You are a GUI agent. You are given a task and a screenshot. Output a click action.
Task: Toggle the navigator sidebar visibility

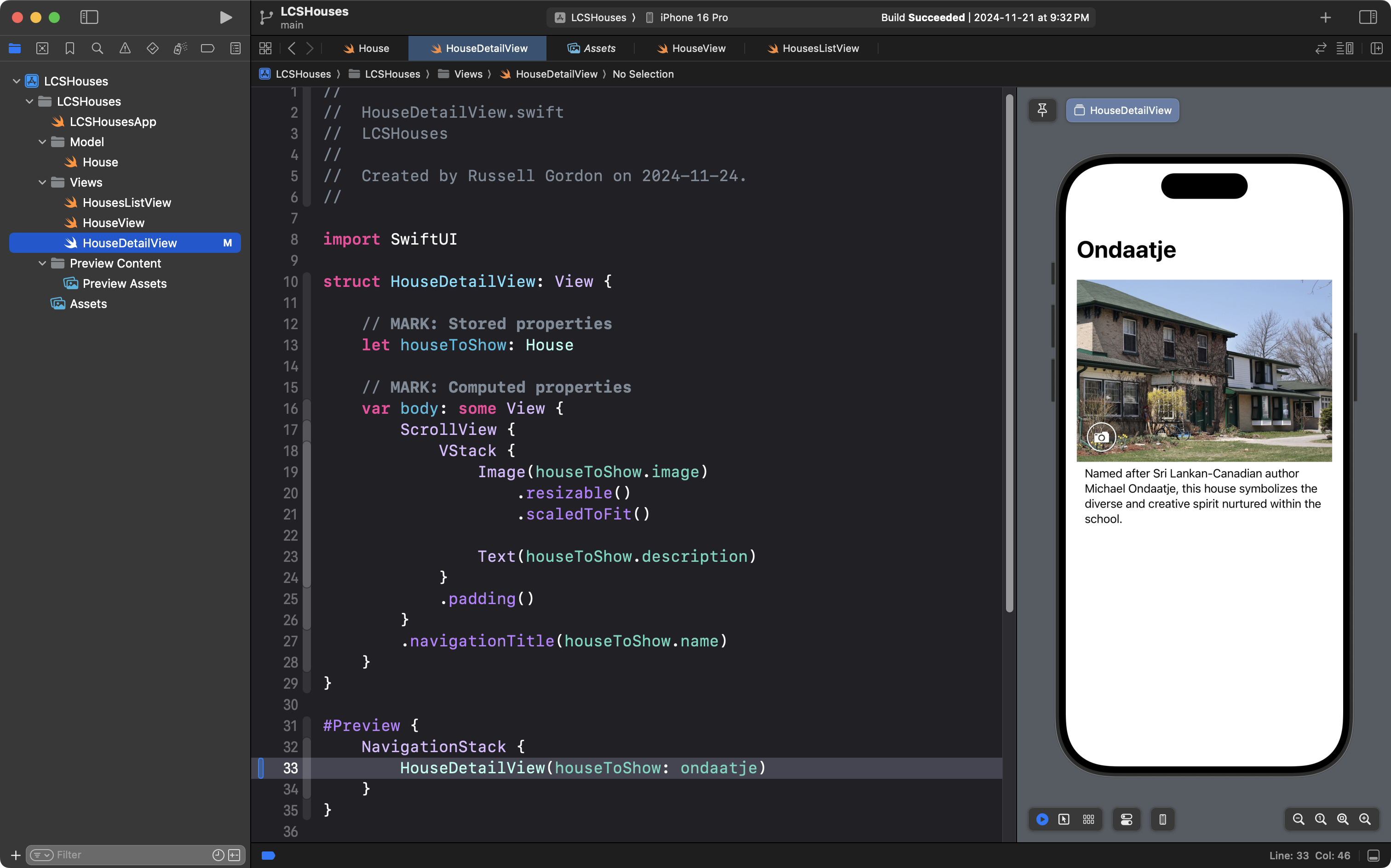point(89,17)
